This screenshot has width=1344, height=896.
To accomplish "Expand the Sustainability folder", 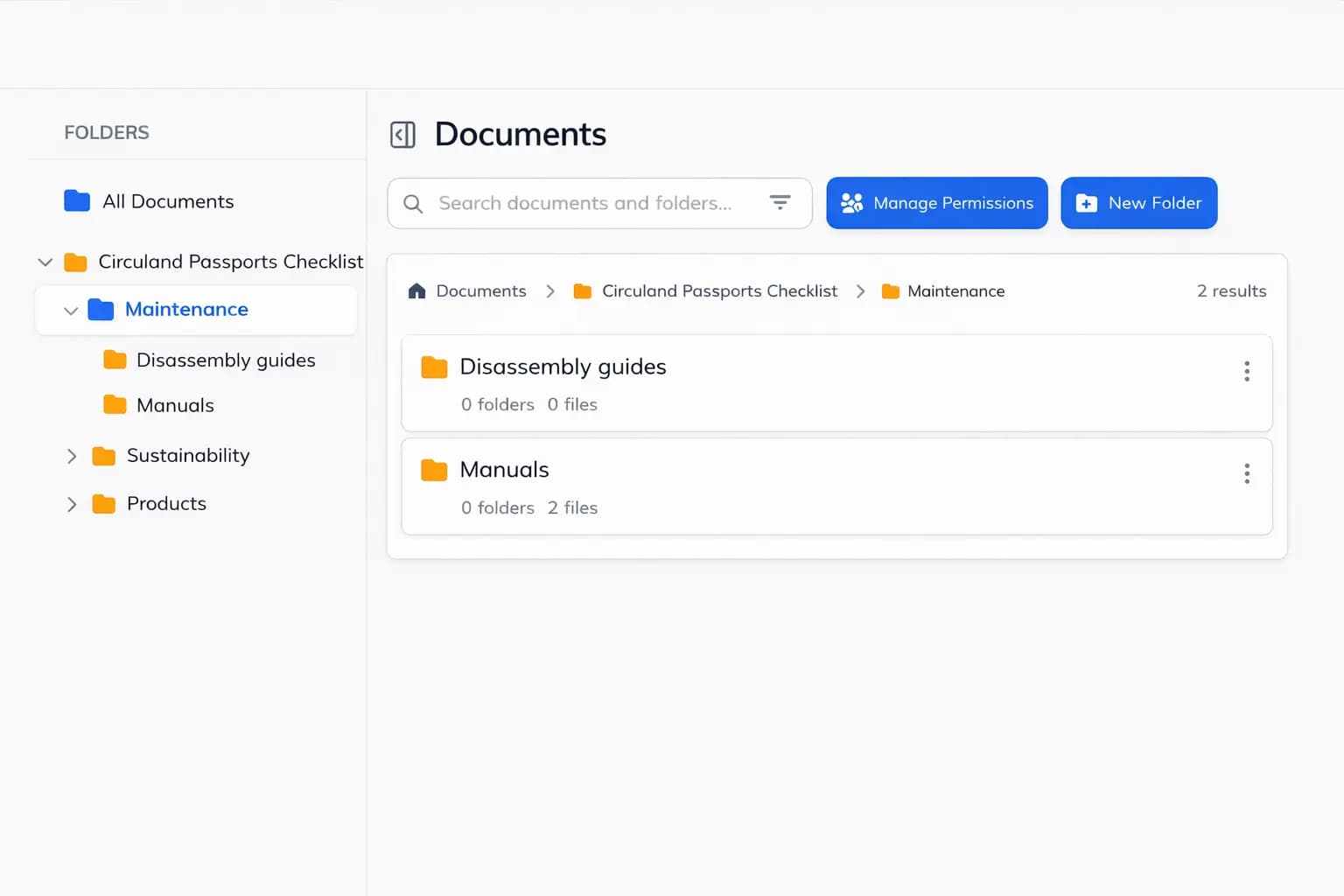I will [72, 456].
